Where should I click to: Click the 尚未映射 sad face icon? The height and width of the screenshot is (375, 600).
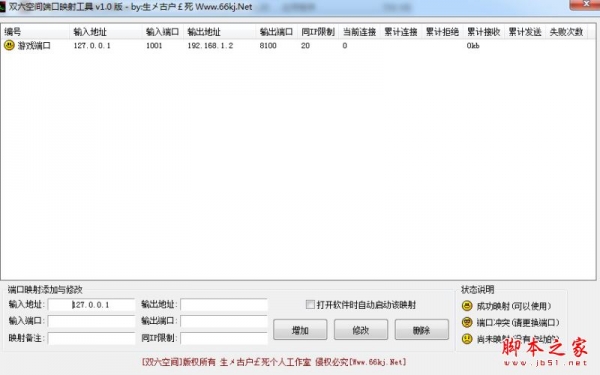(467, 339)
